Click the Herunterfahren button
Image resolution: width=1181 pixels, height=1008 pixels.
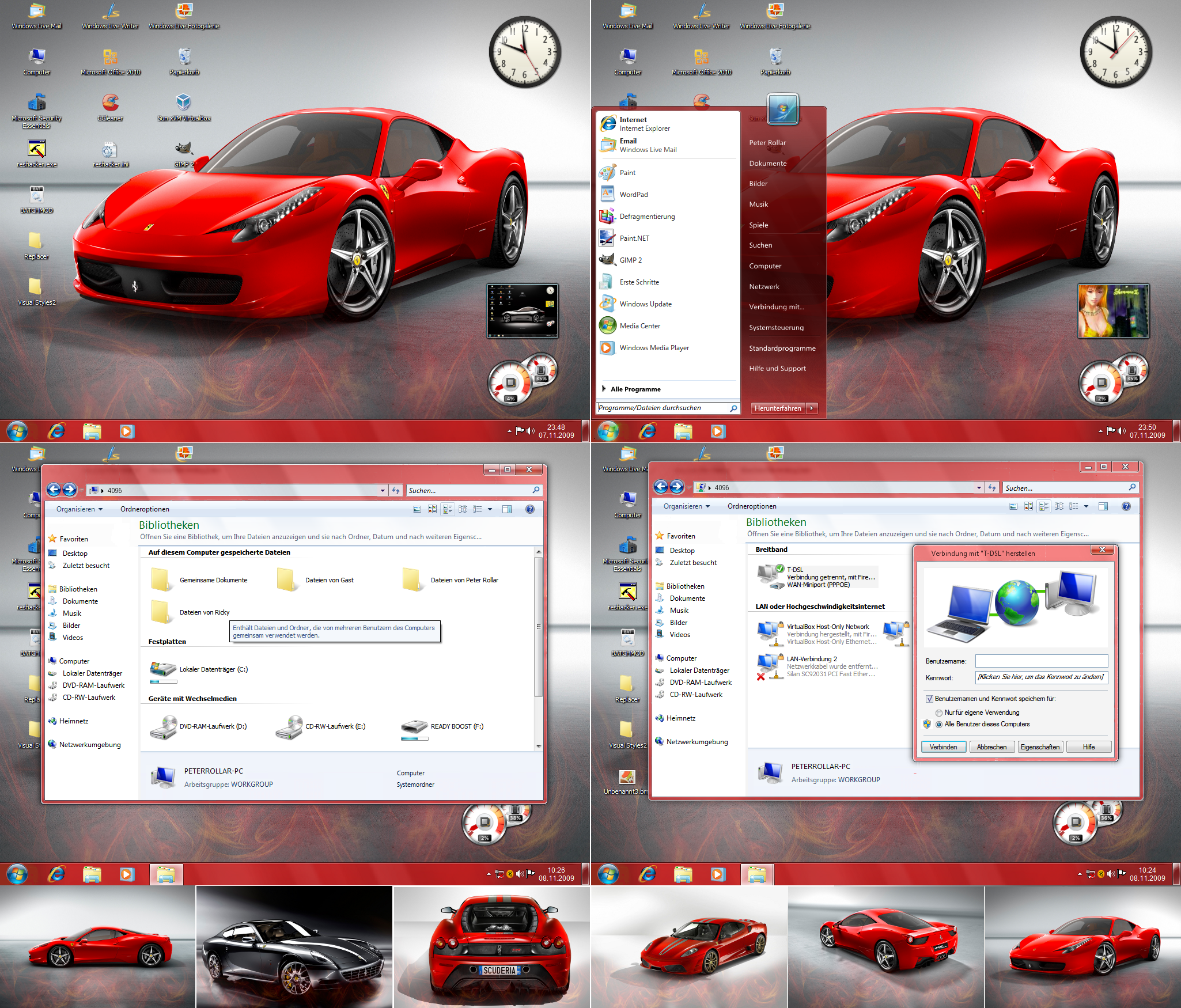778,408
